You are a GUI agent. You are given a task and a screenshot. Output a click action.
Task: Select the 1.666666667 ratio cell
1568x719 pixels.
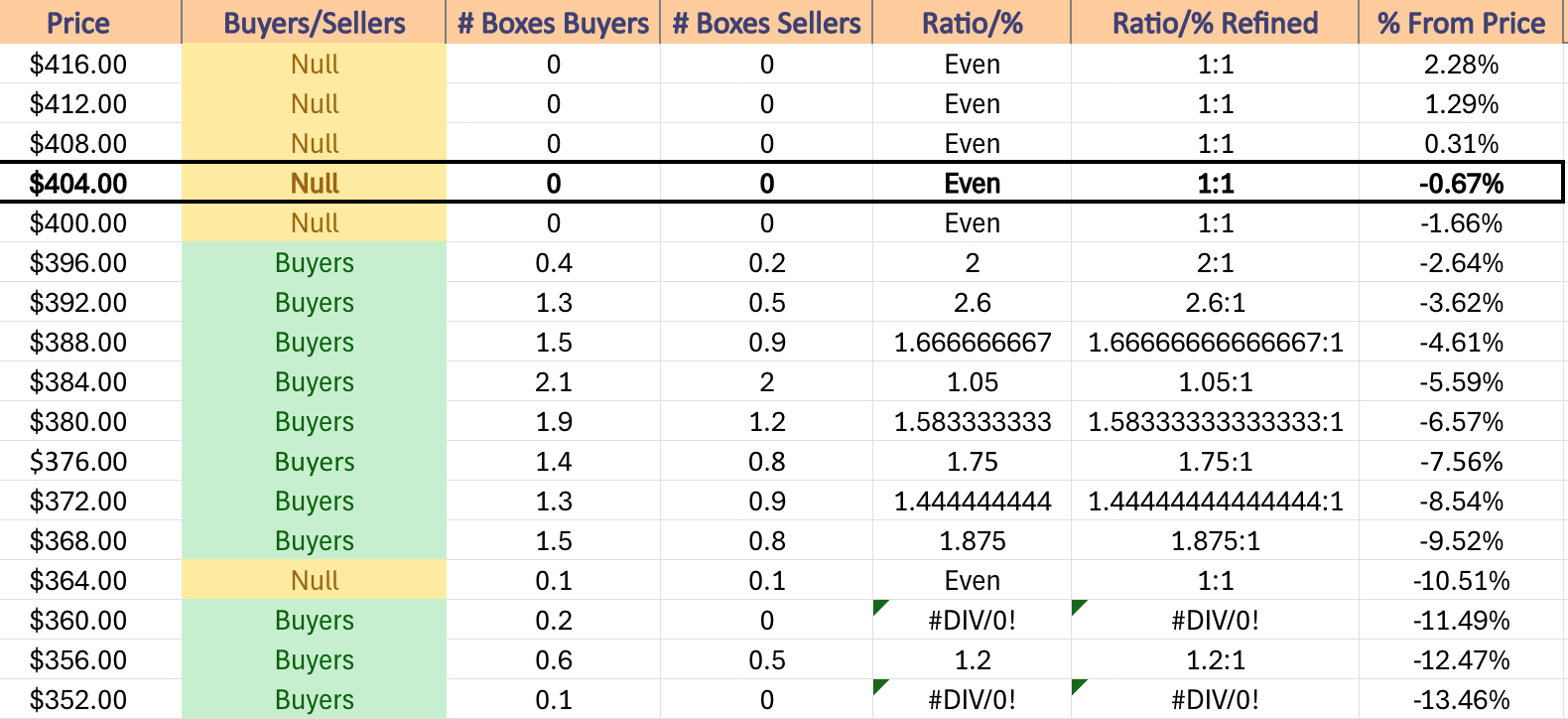[x=972, y=343]
